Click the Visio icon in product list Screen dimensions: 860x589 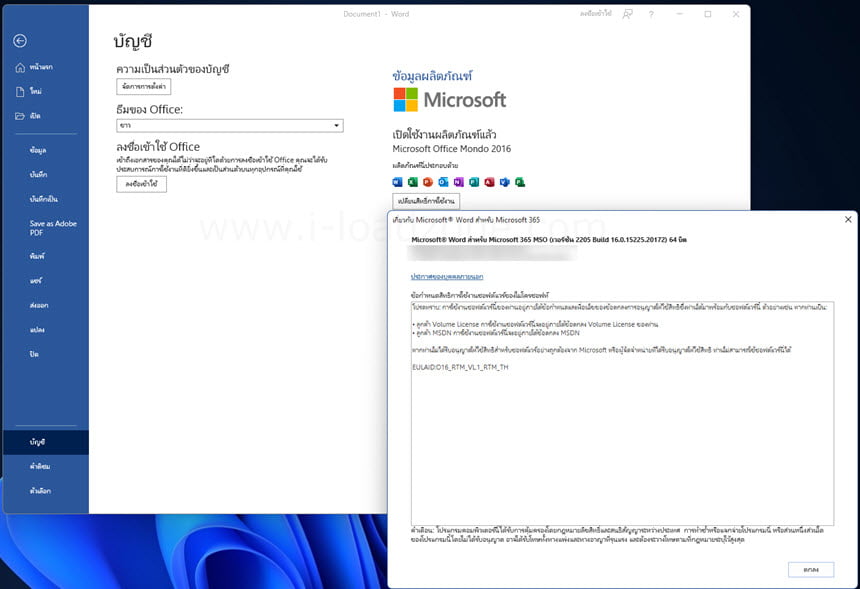(x=505, y=182)
